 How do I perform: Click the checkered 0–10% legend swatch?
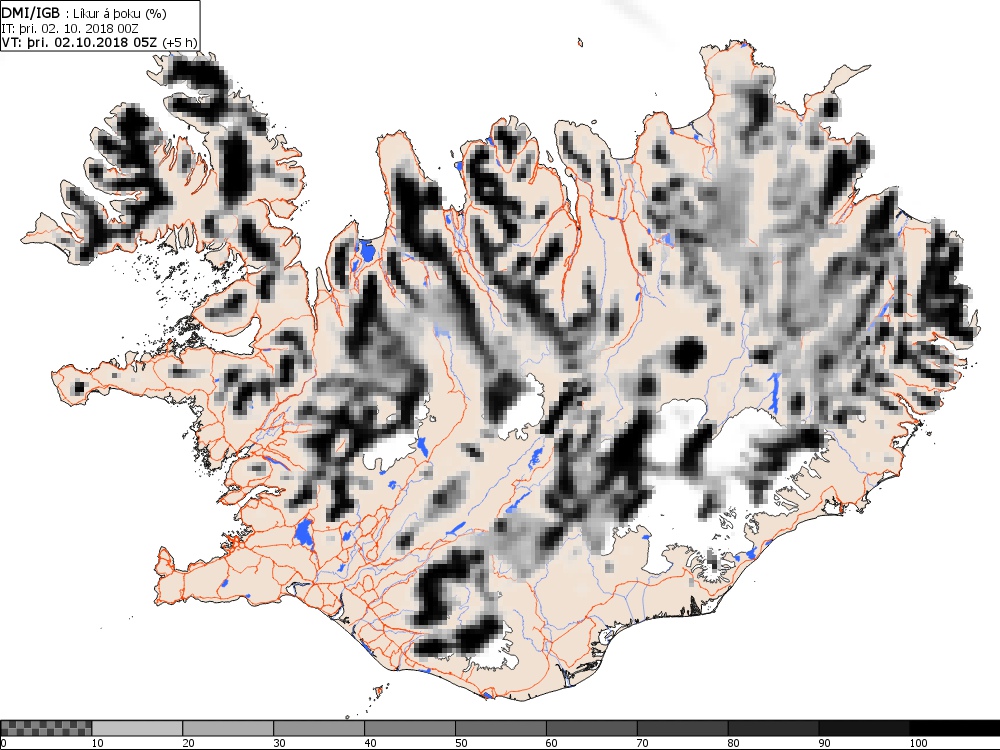[46, 728]
